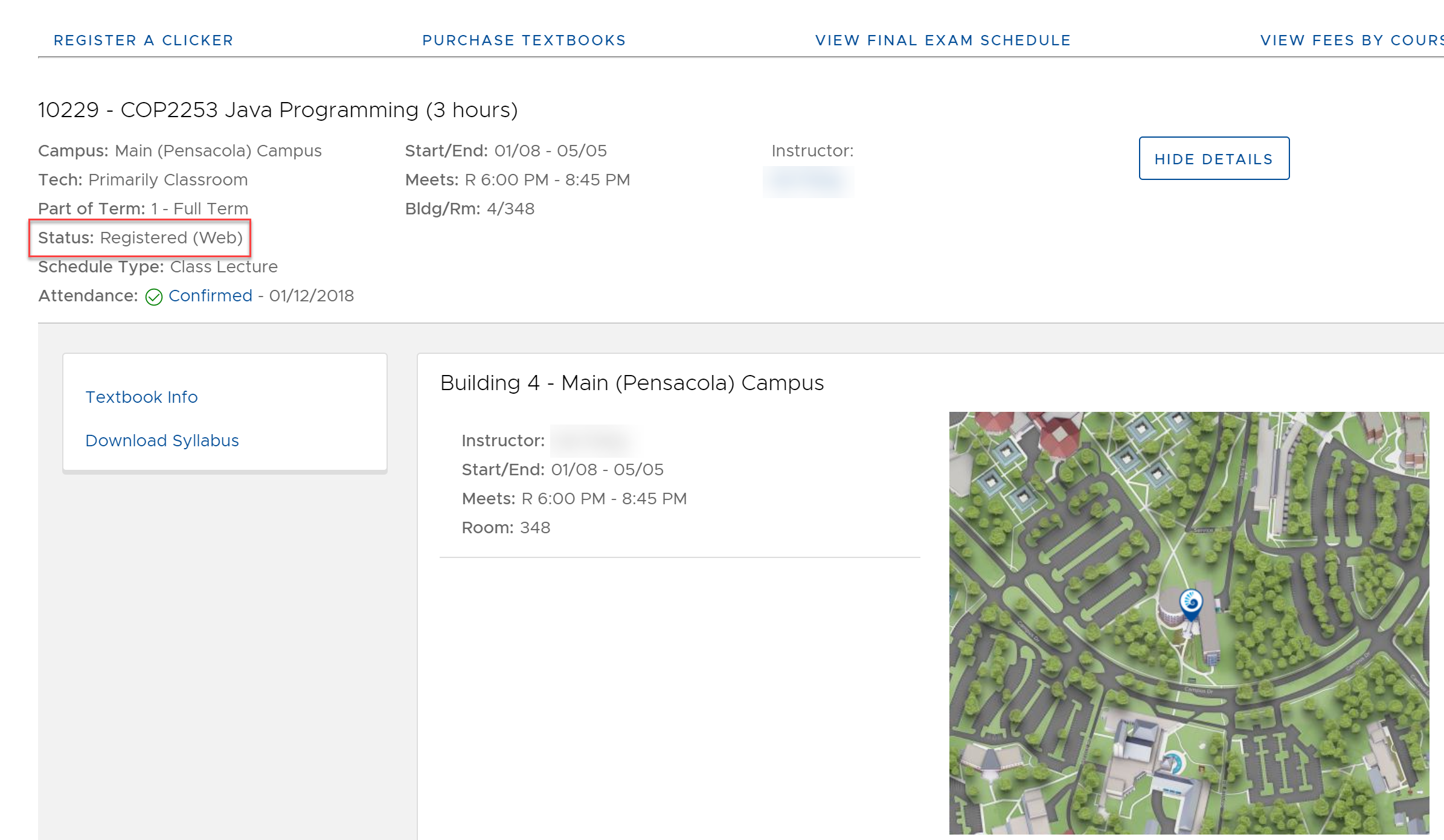Click the campus map image

[x=1189, y=623]
